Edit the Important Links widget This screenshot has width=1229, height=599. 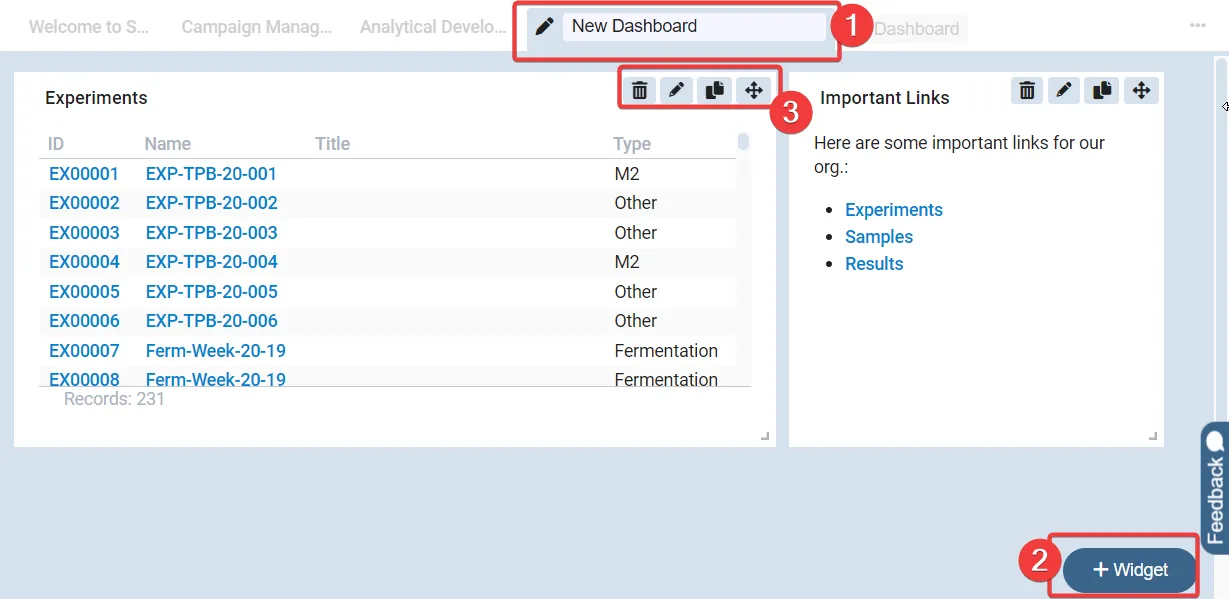click(x=1064, y=91)
